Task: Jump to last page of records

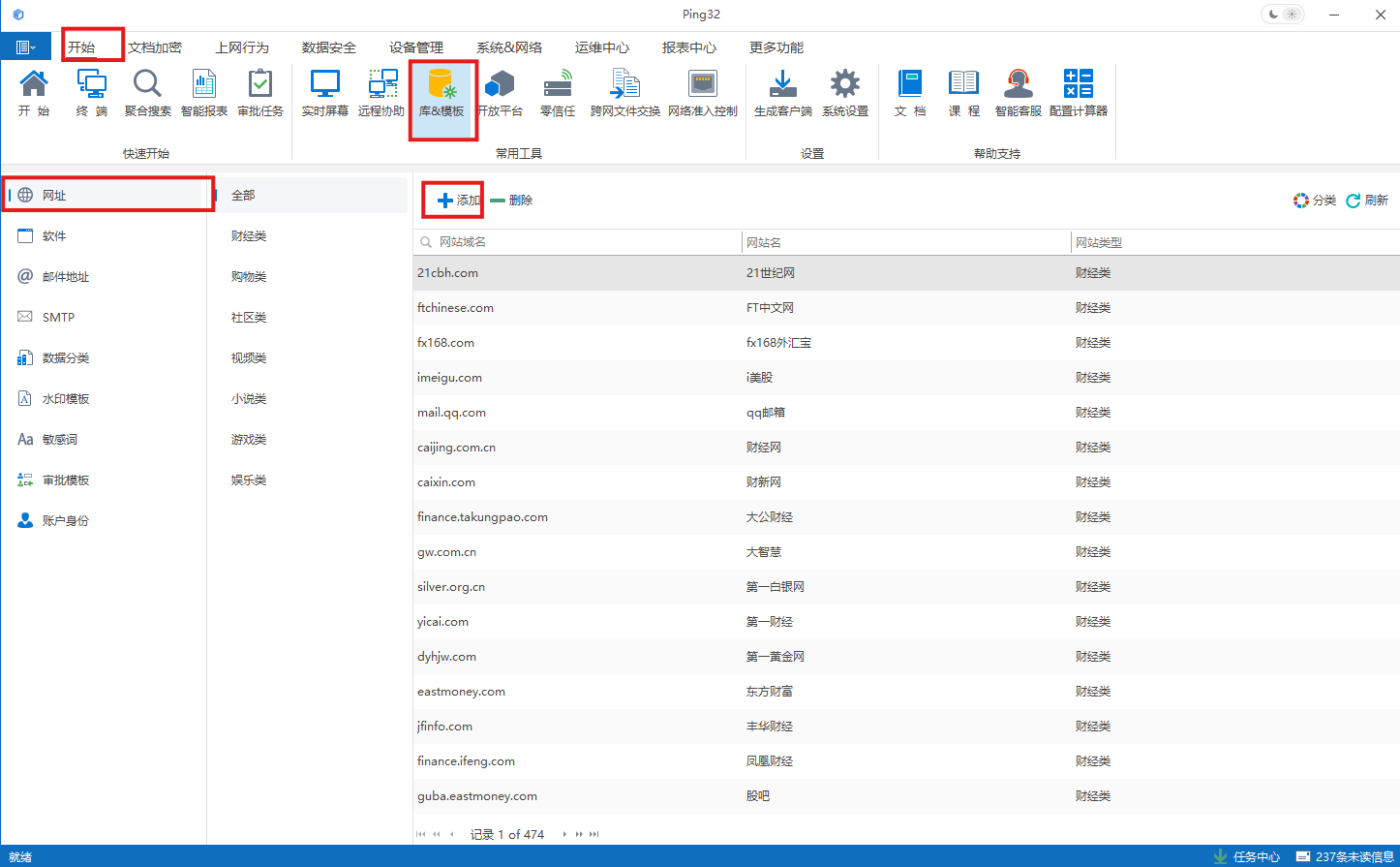Action: [593, 834]
